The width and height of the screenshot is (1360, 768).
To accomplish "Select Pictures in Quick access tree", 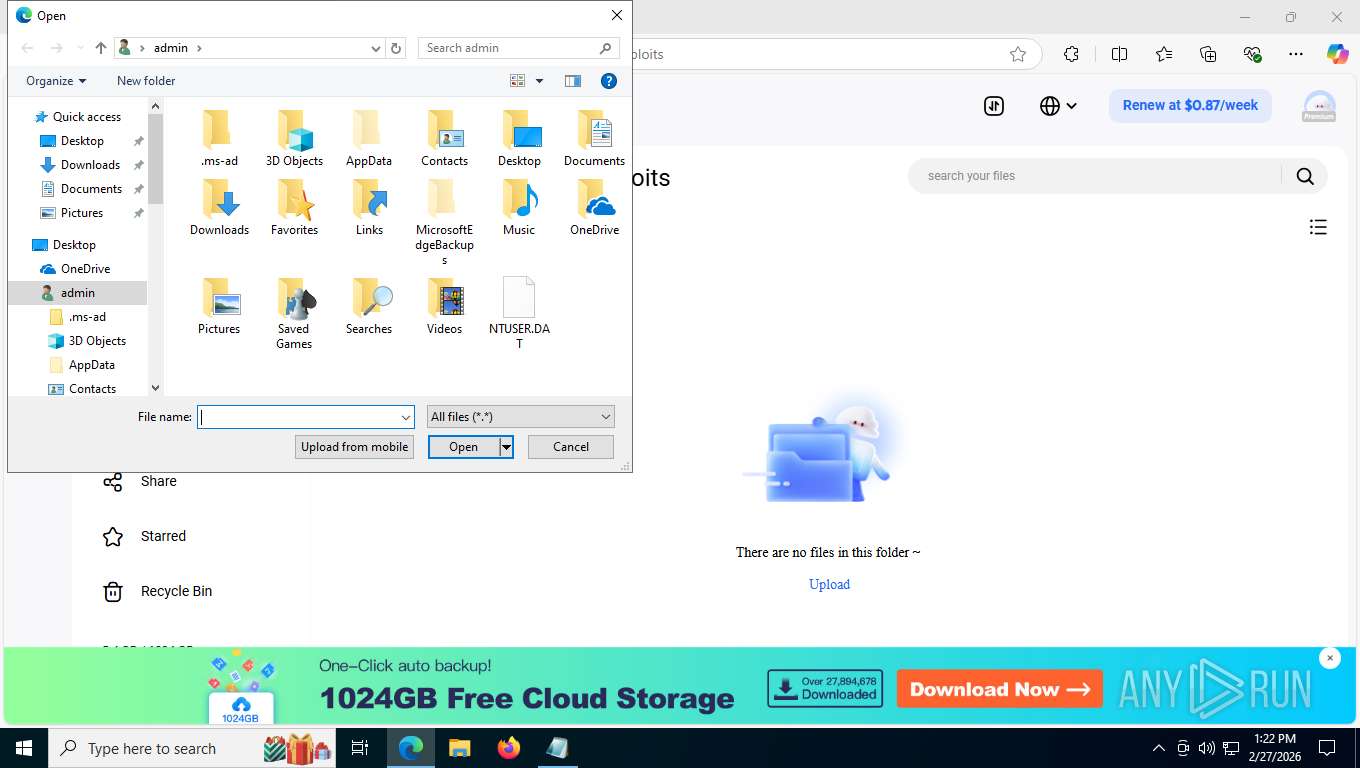I will click(x=82, y=213).
